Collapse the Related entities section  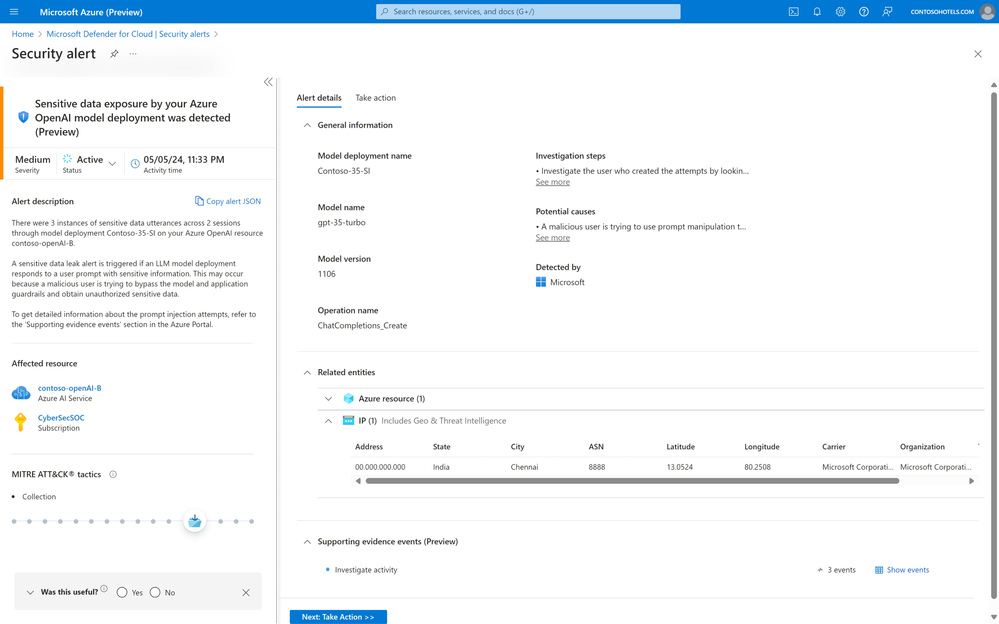click(x=307, y=372)
